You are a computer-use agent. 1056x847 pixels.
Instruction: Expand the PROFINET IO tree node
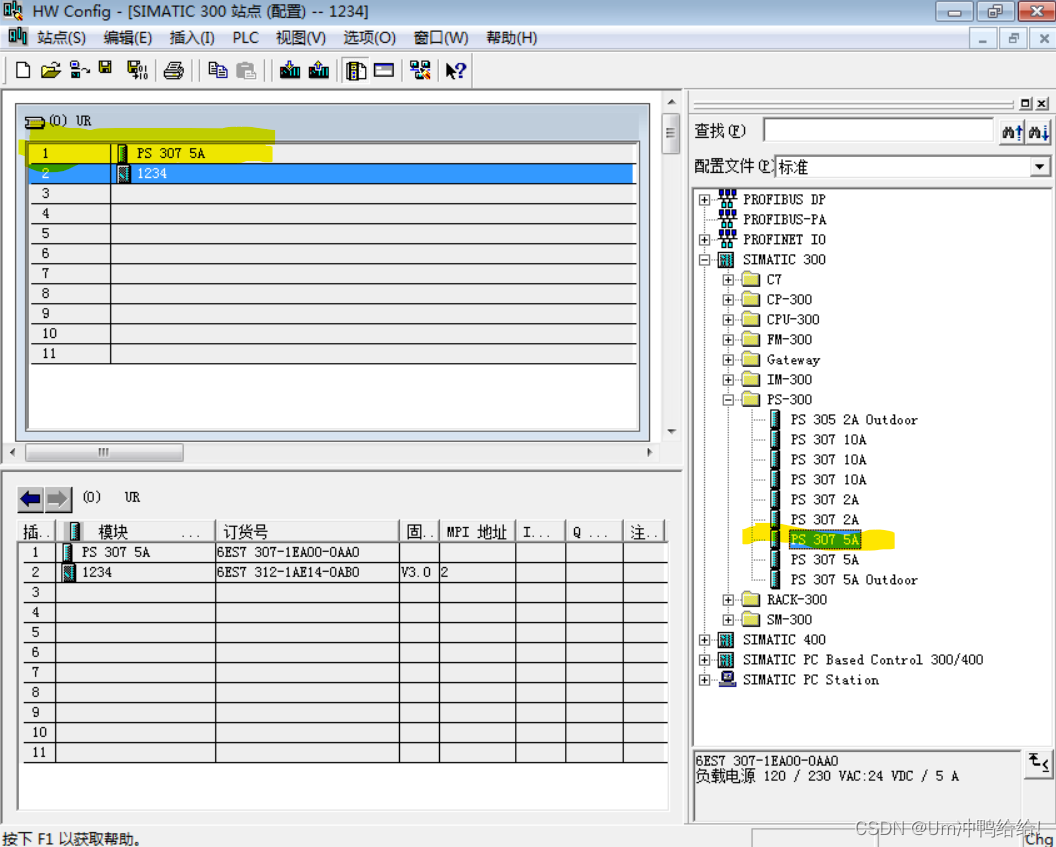704,240
